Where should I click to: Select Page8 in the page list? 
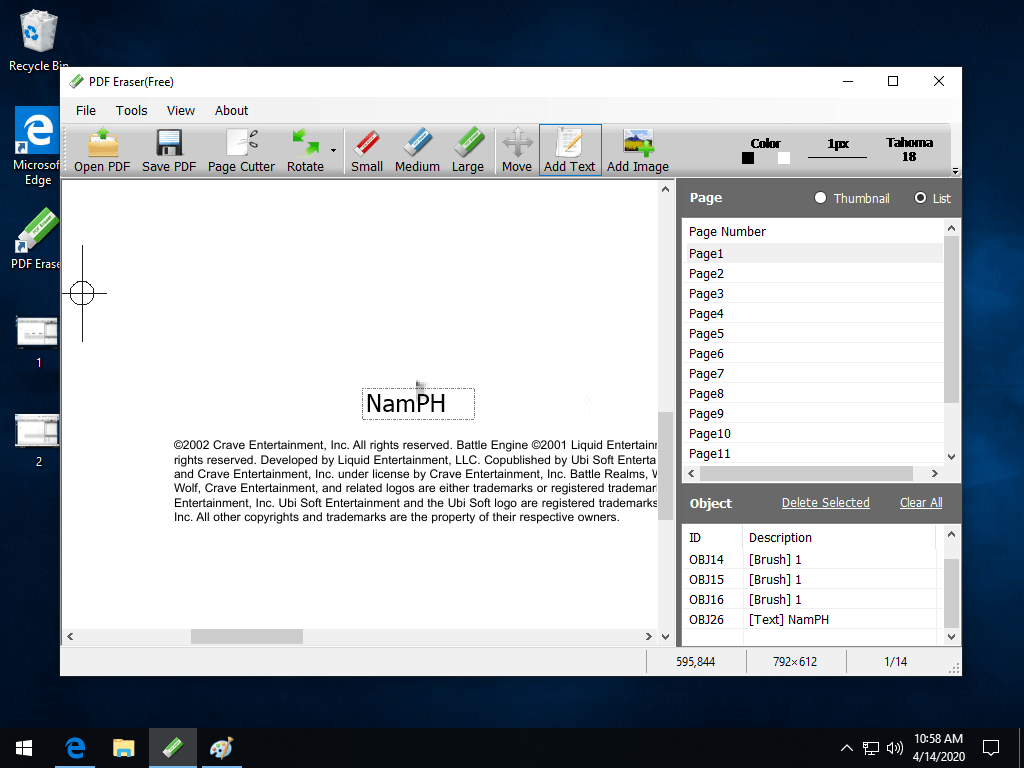(814, 394)
